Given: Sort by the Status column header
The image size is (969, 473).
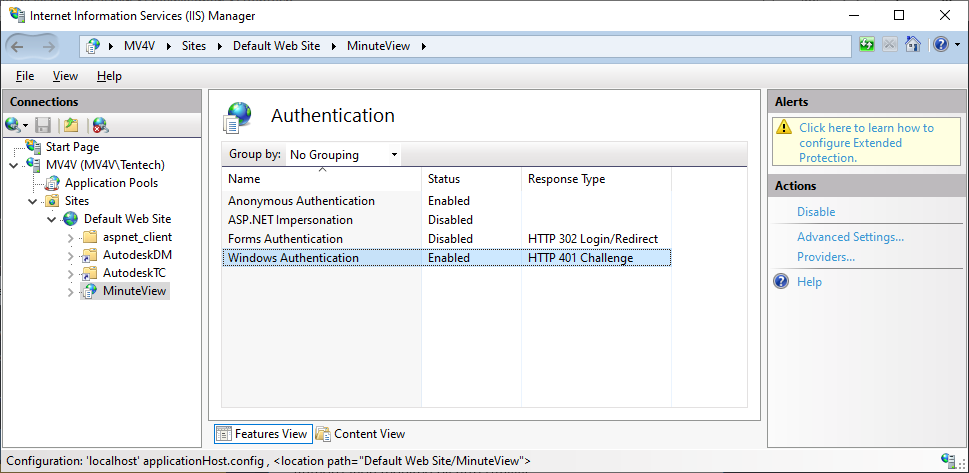Looking at the screenshot, I should pyautogui.click(x=472, y=179).
